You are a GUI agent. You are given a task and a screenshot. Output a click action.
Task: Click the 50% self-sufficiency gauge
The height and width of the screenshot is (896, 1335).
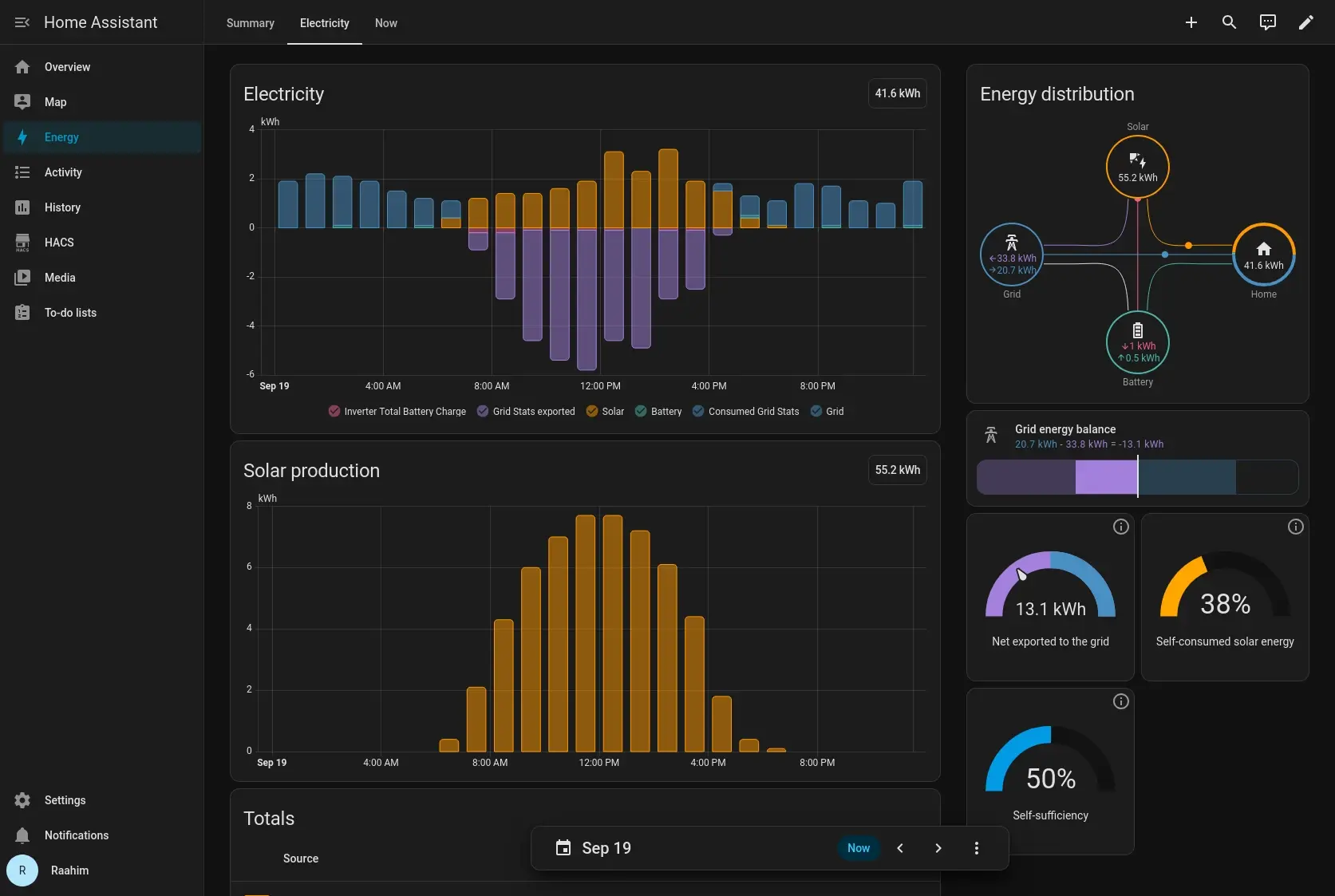pyautogui.click(x=1050, y=759)
